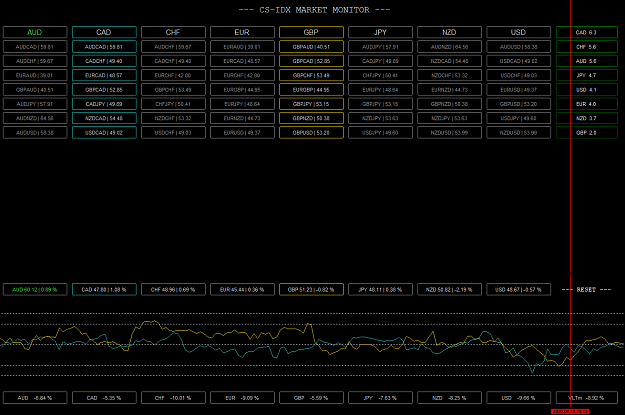
Task: Open AUDCAD pair in the AUD column
Action: [35, 47]
